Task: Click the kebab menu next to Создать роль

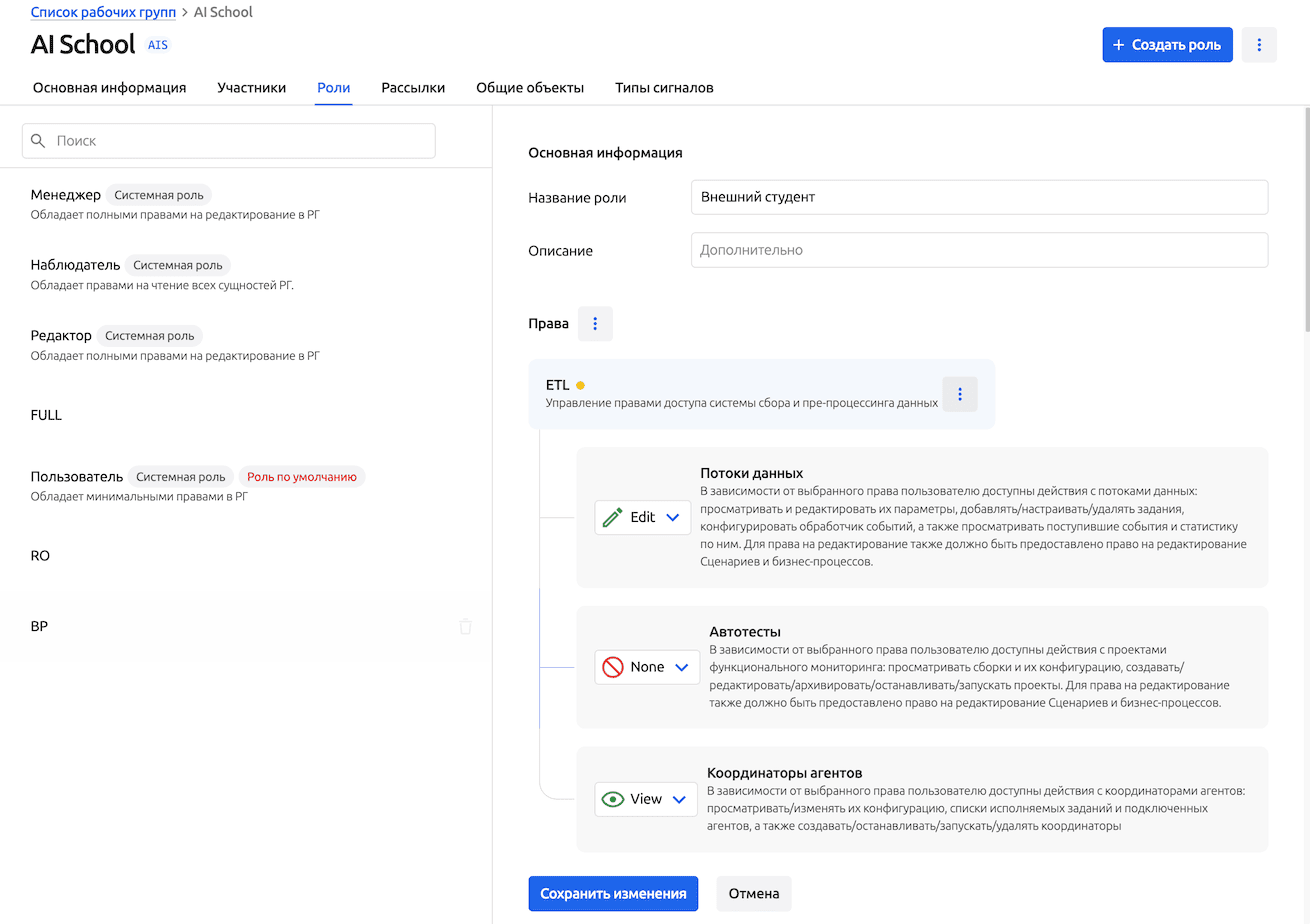Action: pyautogui.click(x=1259, y=45)
